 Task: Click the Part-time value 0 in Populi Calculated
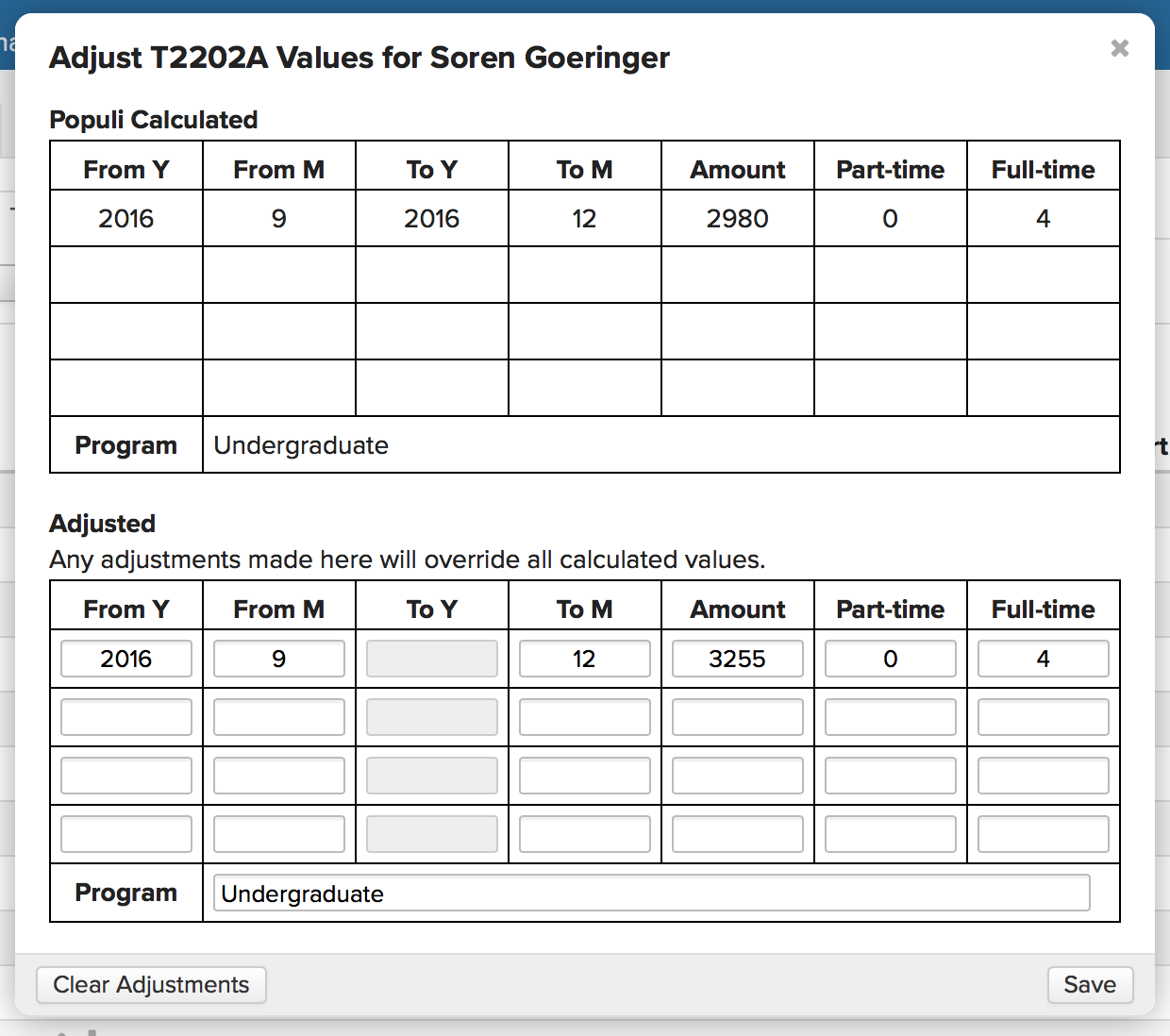click(891, 219)
